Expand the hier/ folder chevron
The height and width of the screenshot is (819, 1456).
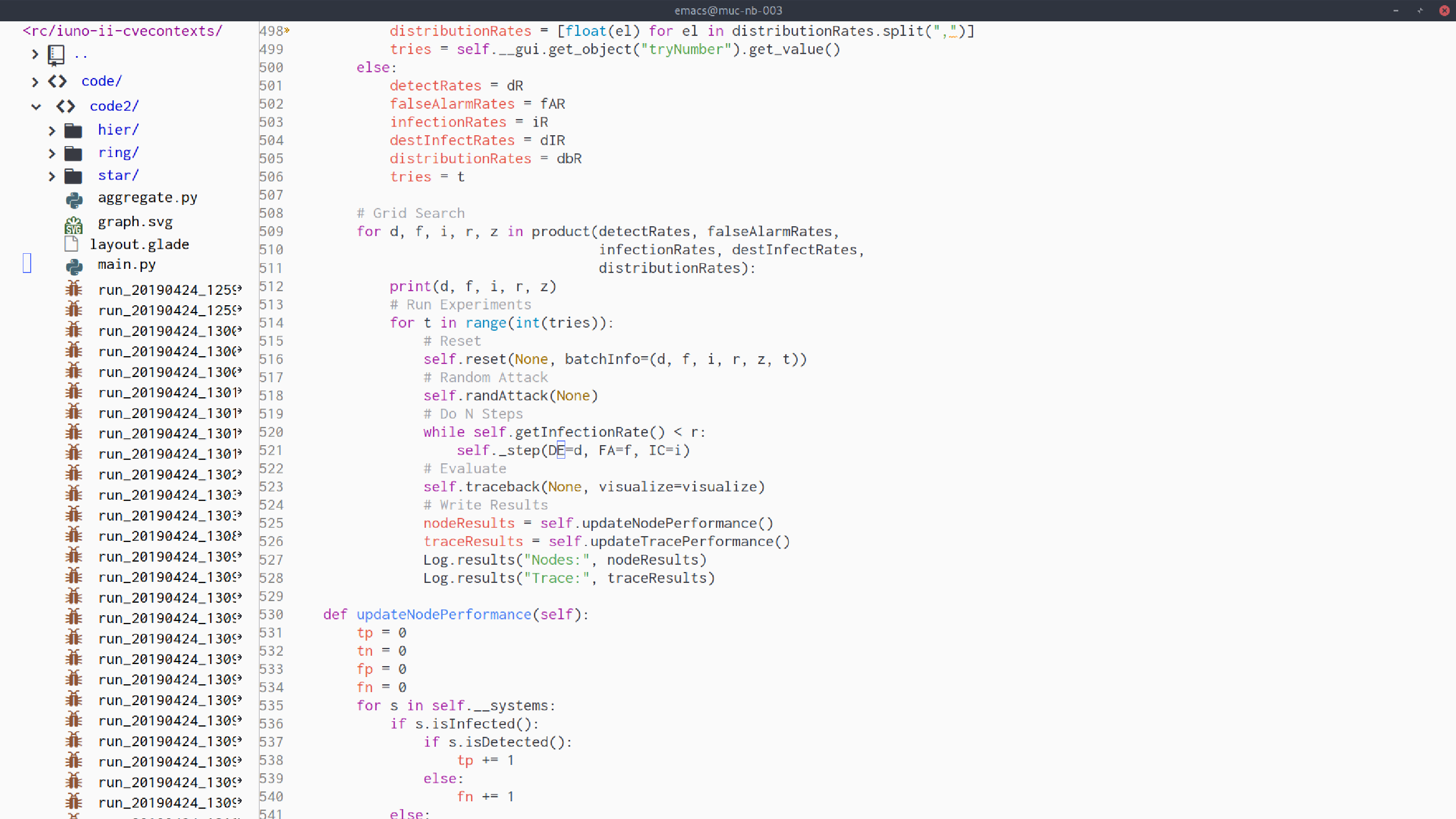tap(52, 131)
